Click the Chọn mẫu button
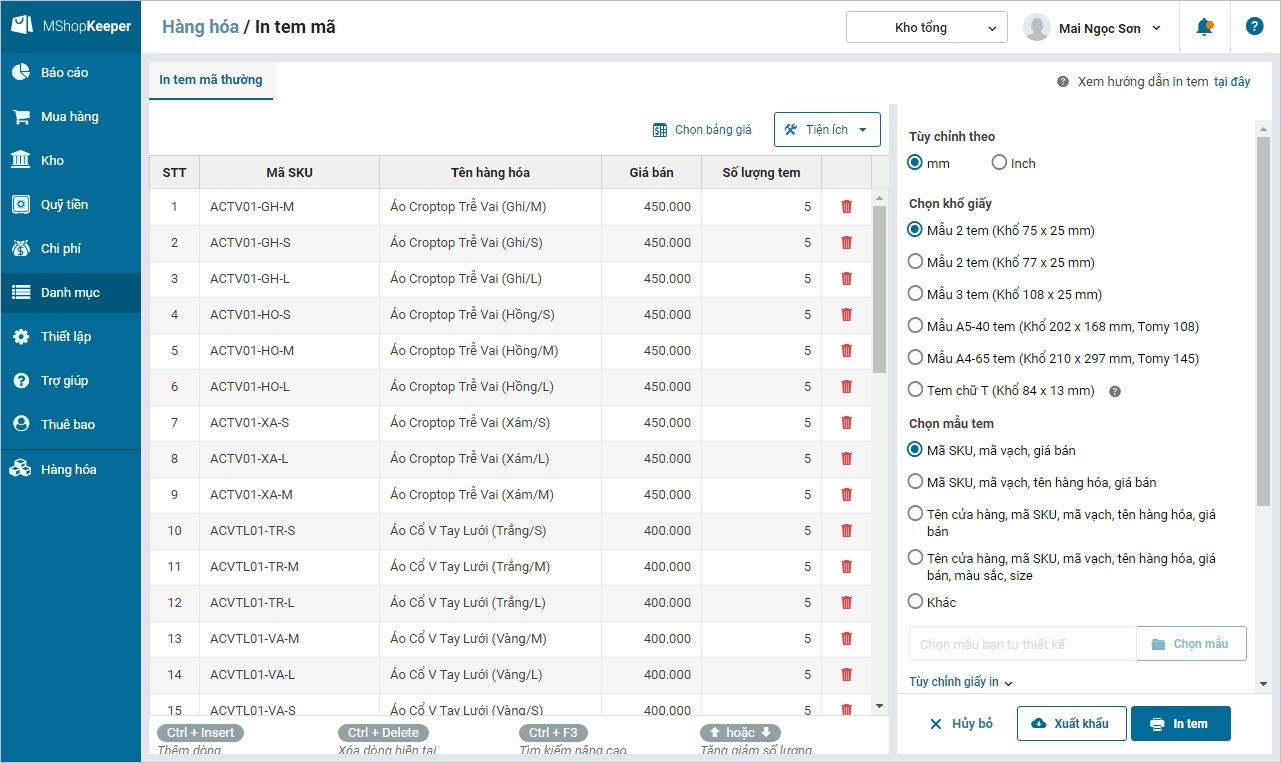This screenshot has width=1281, height=763. click(x=1191, y=644)
